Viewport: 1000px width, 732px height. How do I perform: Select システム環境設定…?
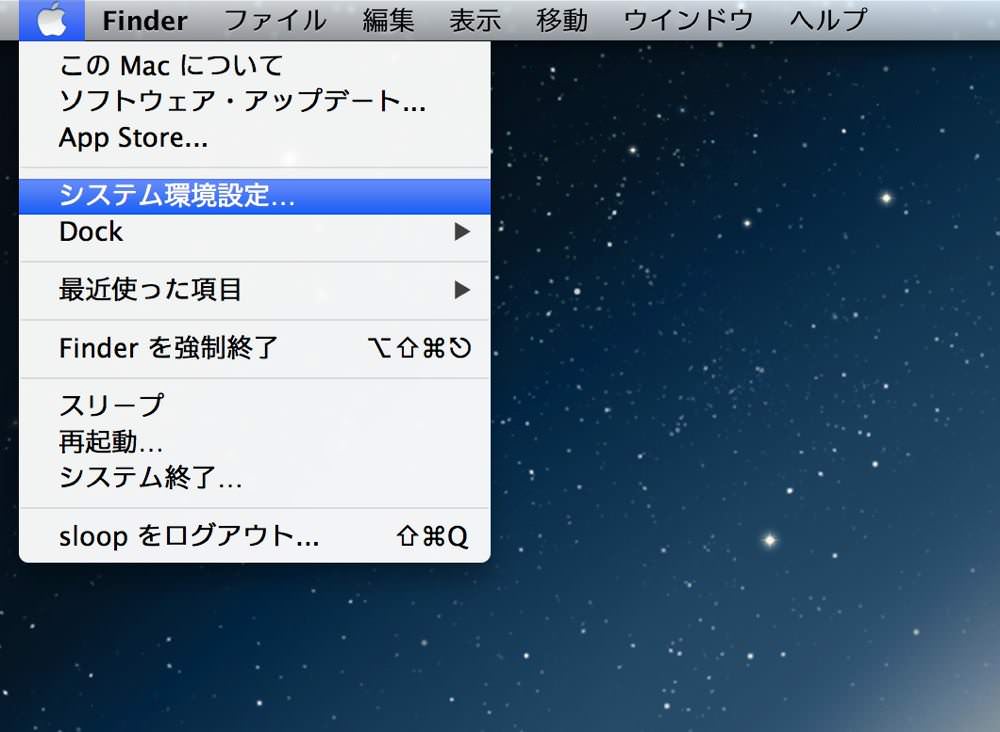point(254,196)
